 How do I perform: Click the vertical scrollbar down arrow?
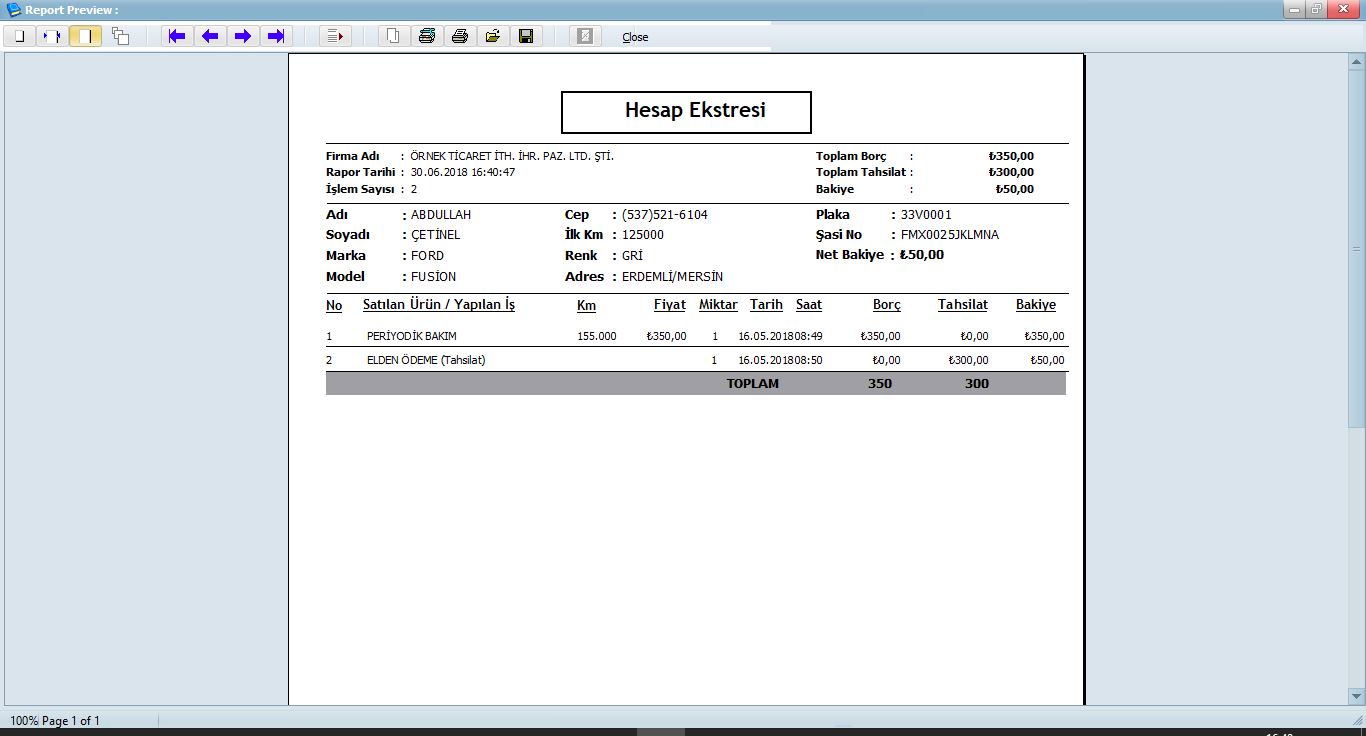coord(1356,696)
